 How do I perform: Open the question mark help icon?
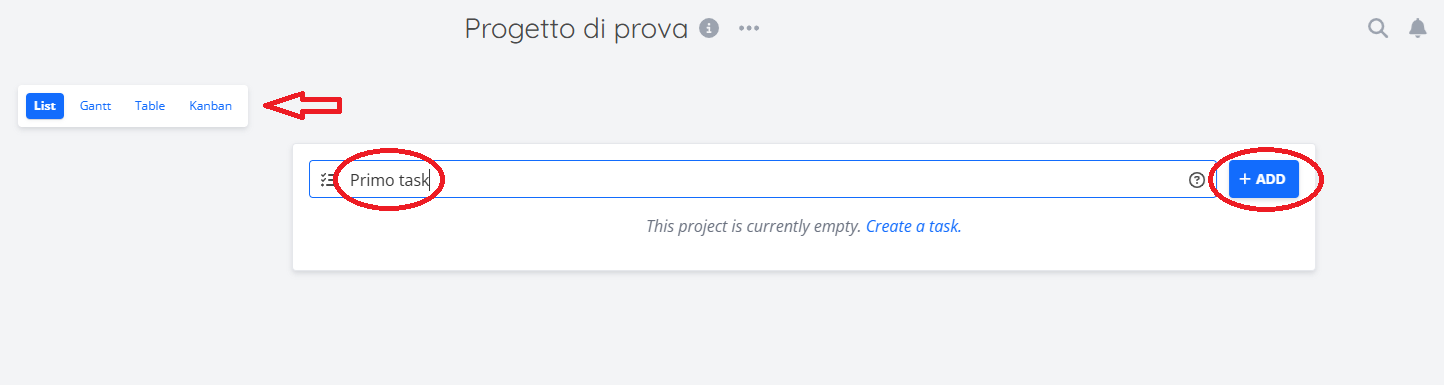[x=1197, y=180]
